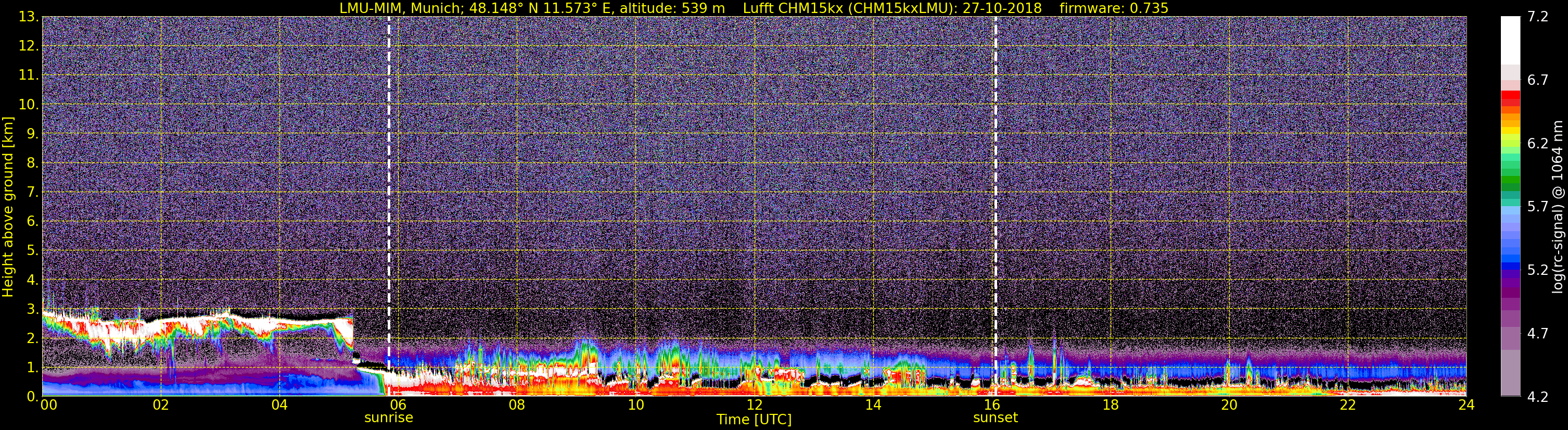The width and height of the screenshot is (1568, 430).
Task: Click the colorbar value '4.2'
Action: [x=1538, y=397]
